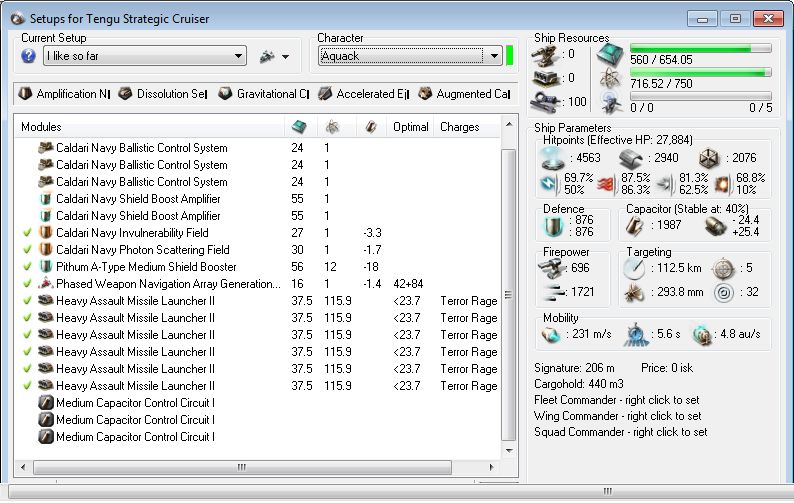The height and width of the screenshot is (503, 794).
Task: Select the Accelerated Ejection Bay subsystem tab
Action: (363, 94)
